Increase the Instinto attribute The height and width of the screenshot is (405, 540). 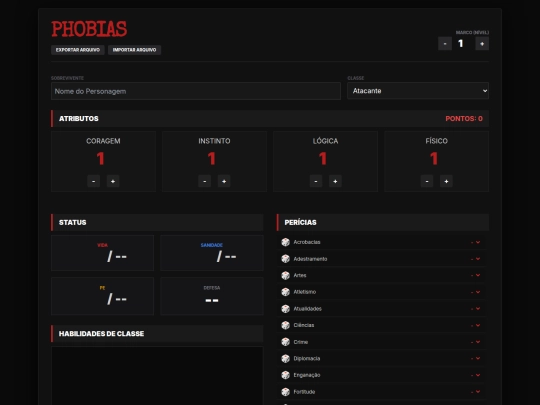tap(224, 181)
